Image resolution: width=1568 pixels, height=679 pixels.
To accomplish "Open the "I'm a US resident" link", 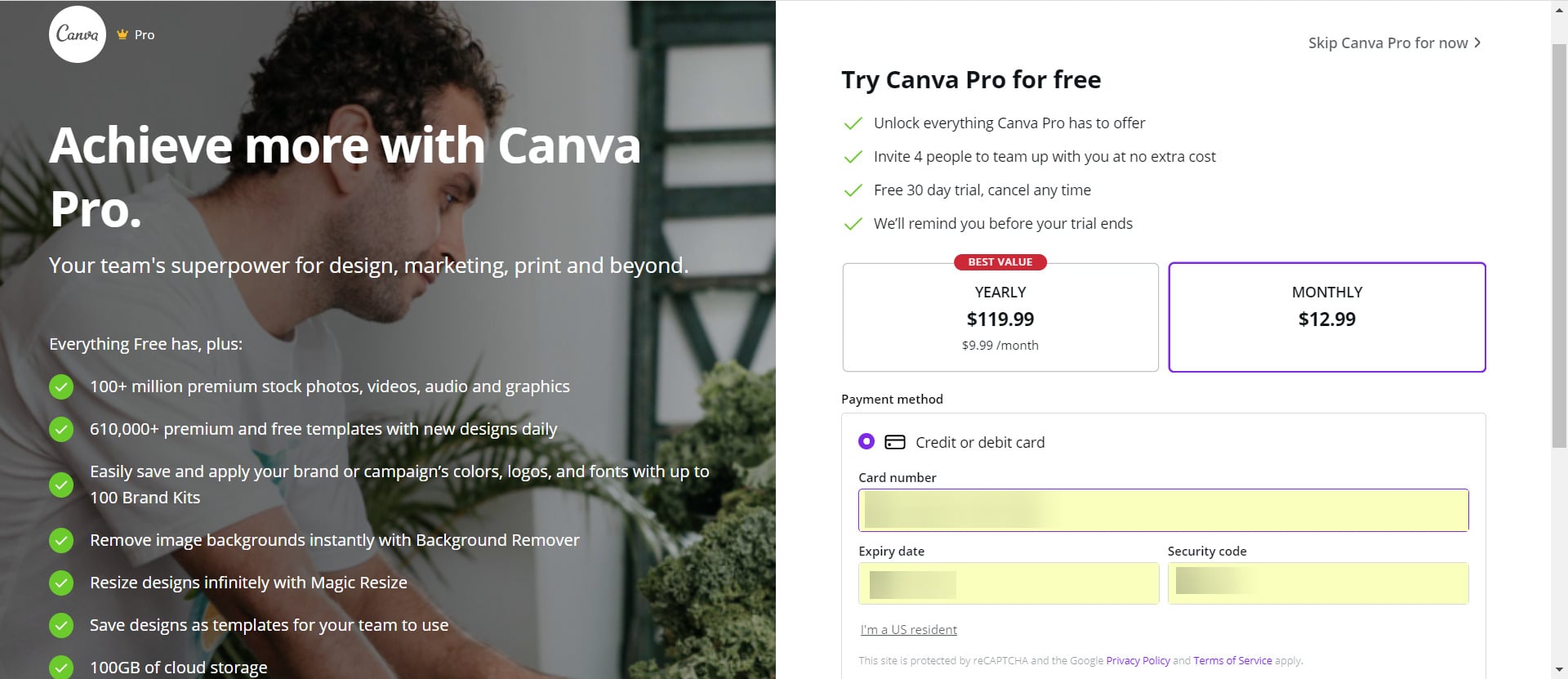I will click(907, 629).
